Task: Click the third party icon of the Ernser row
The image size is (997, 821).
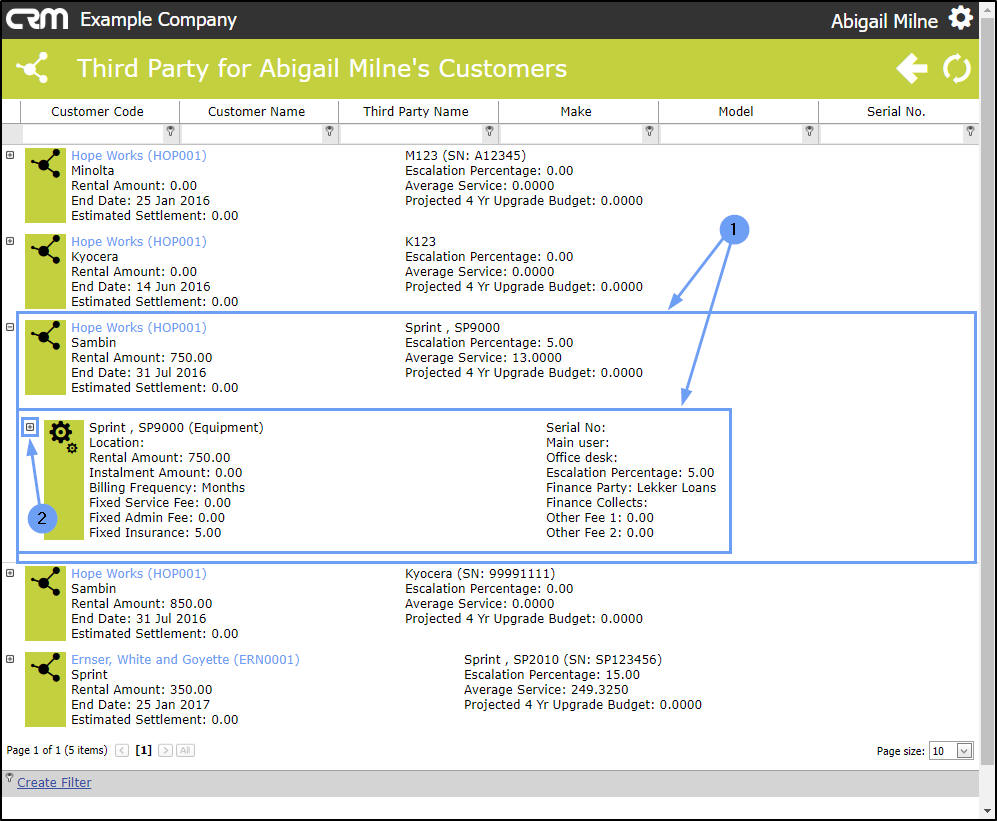Action: click(x=45, y=689)
